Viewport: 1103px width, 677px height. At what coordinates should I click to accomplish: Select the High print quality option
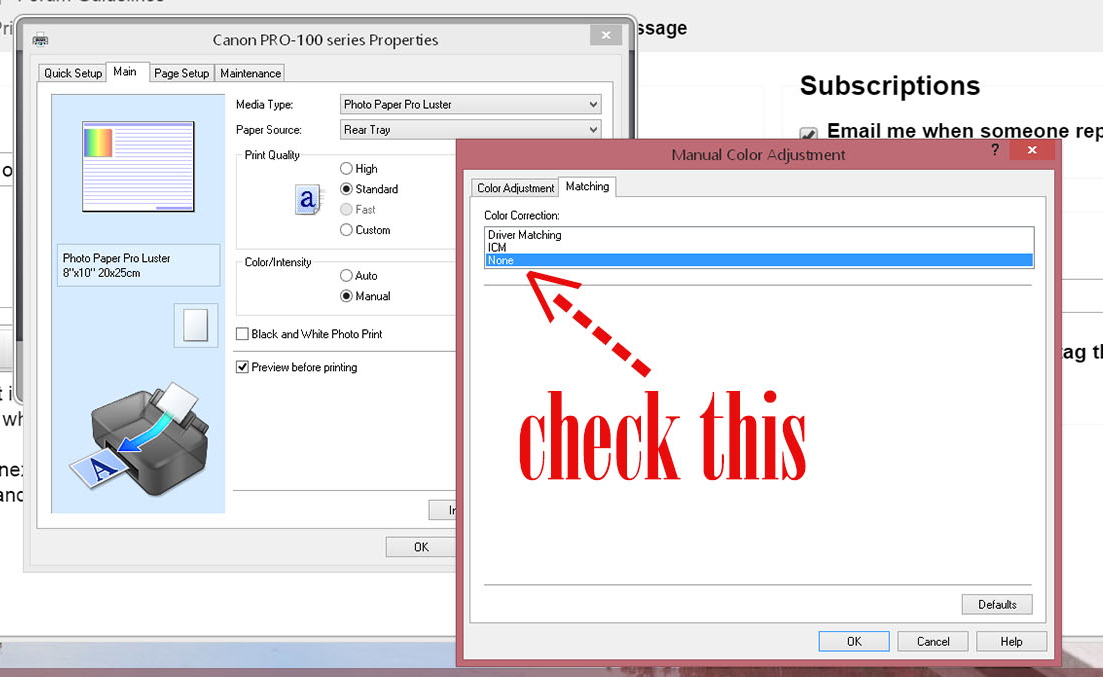click(347, 169)
